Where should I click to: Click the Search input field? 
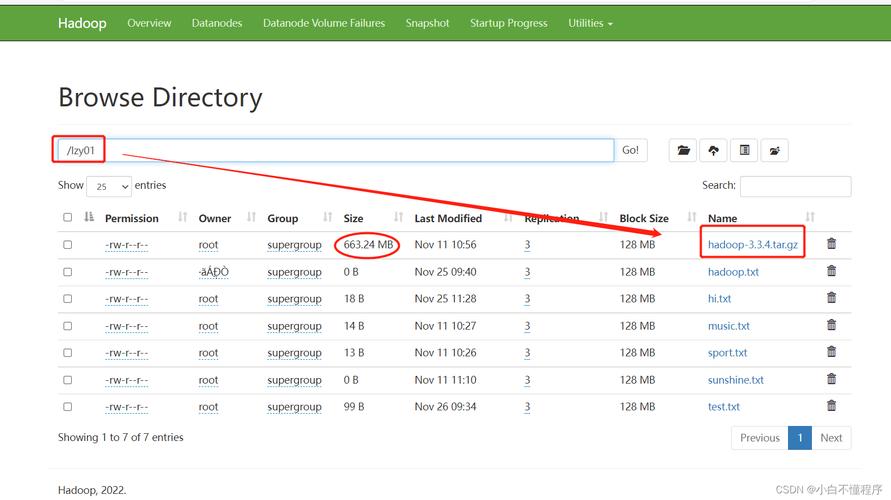pos(795,186)
